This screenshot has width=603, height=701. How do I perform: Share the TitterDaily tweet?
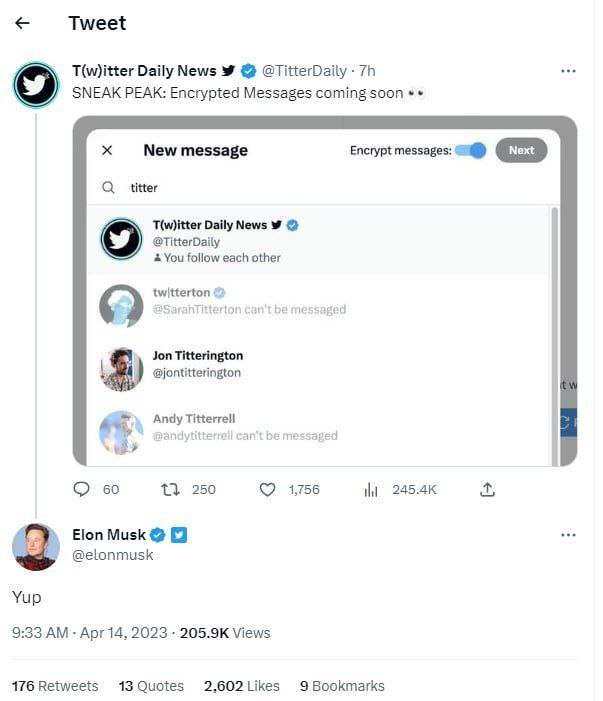tap(488, 489)
